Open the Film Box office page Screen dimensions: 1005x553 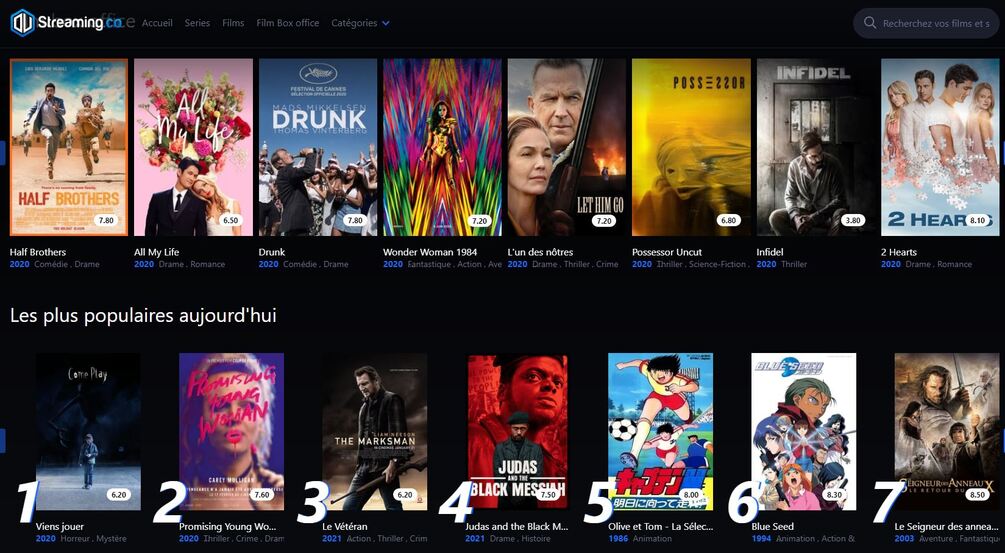[288, 23]
